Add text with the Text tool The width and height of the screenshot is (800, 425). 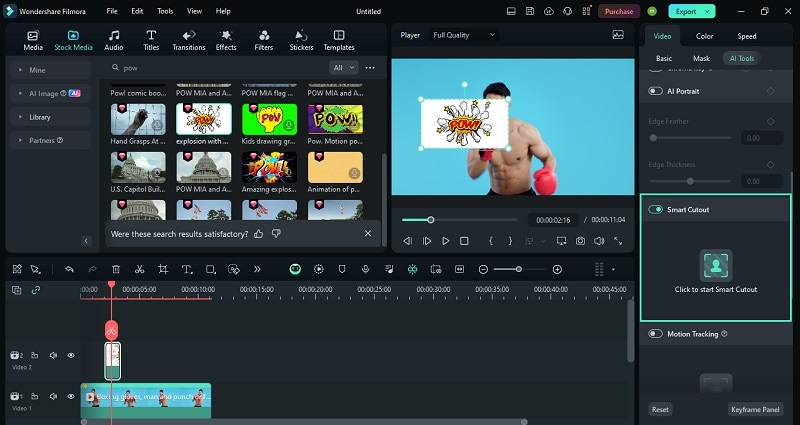[x=187, y=269]
